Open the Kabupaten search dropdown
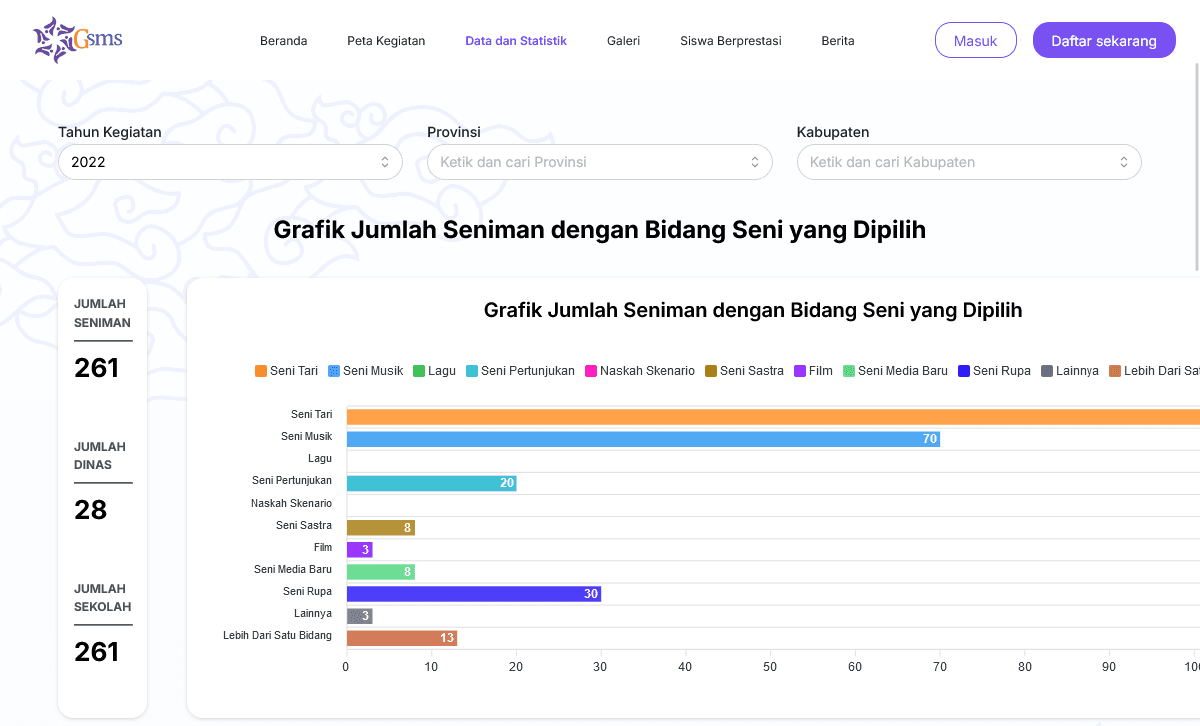1200x726 pixels. 968,161
